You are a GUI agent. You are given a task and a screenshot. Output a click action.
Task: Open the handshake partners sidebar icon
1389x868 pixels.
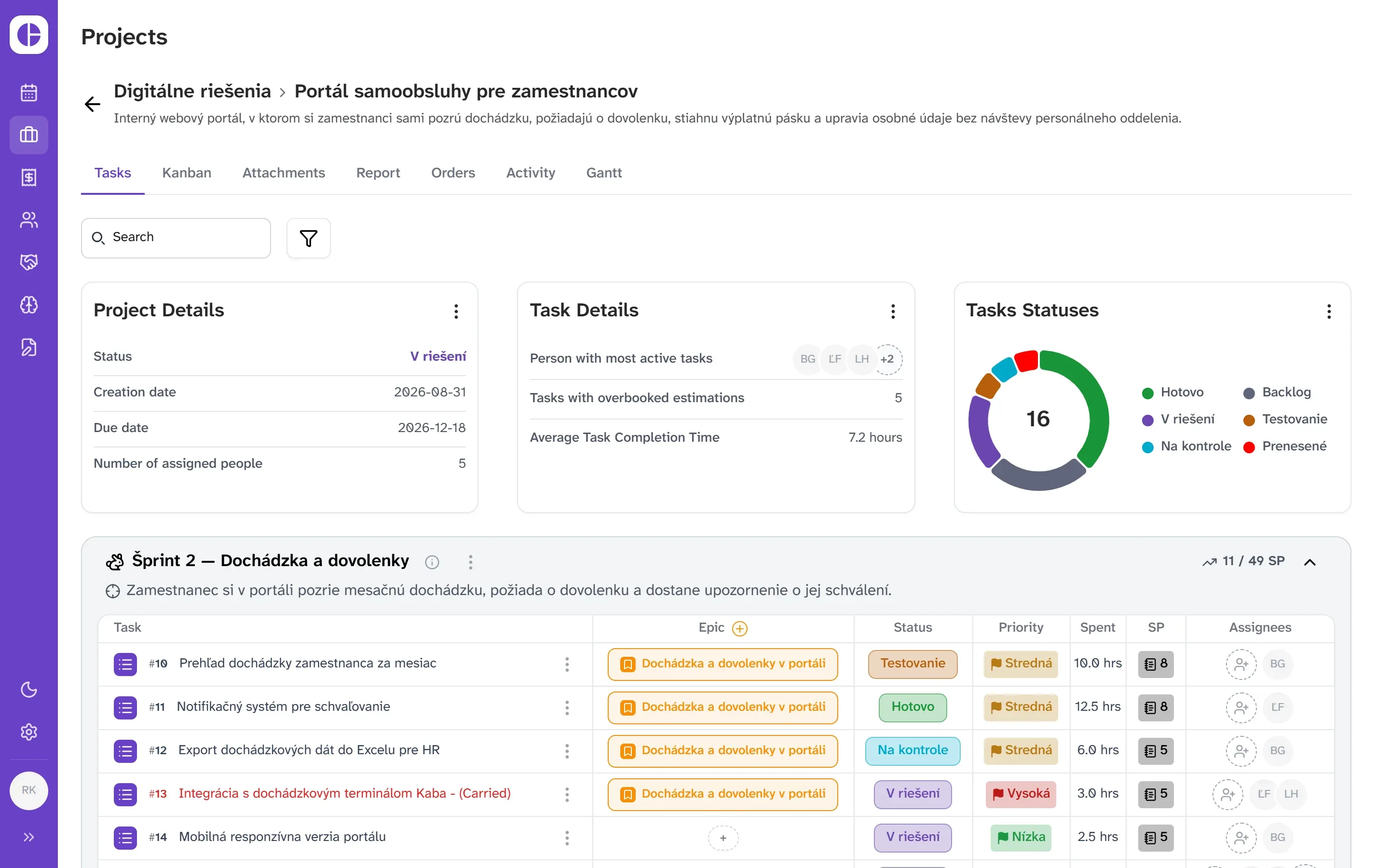click(x=29, y=262)
